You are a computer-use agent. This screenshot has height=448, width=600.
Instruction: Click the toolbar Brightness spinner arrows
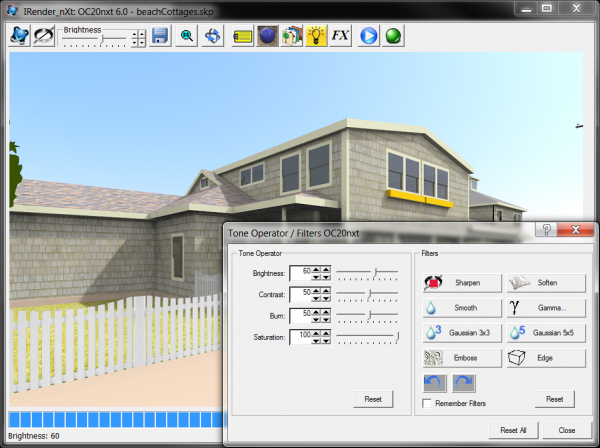click(x=139, y=39)
